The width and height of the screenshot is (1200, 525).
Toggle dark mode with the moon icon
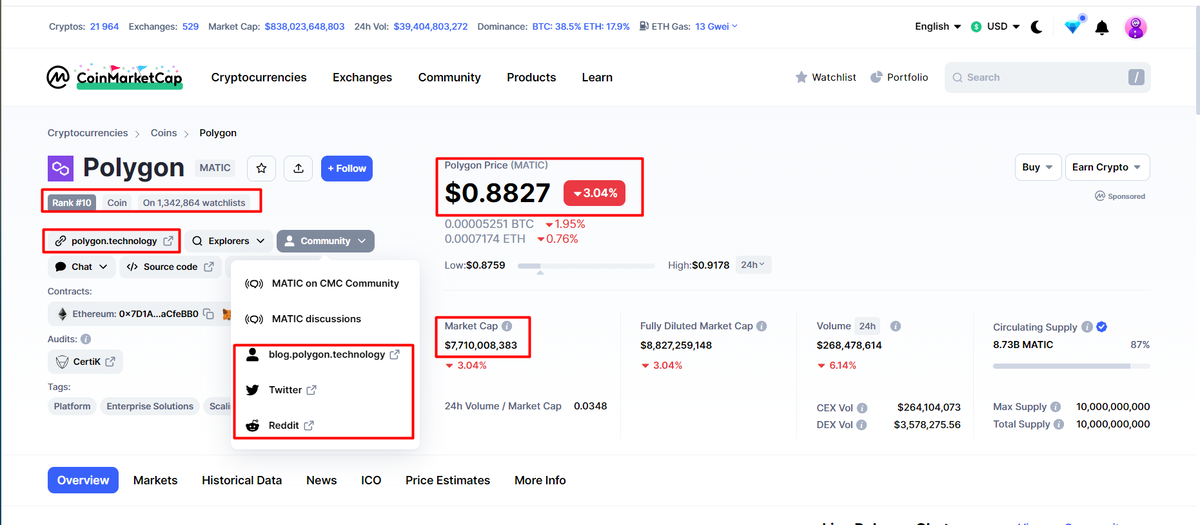click(1037, 27)
